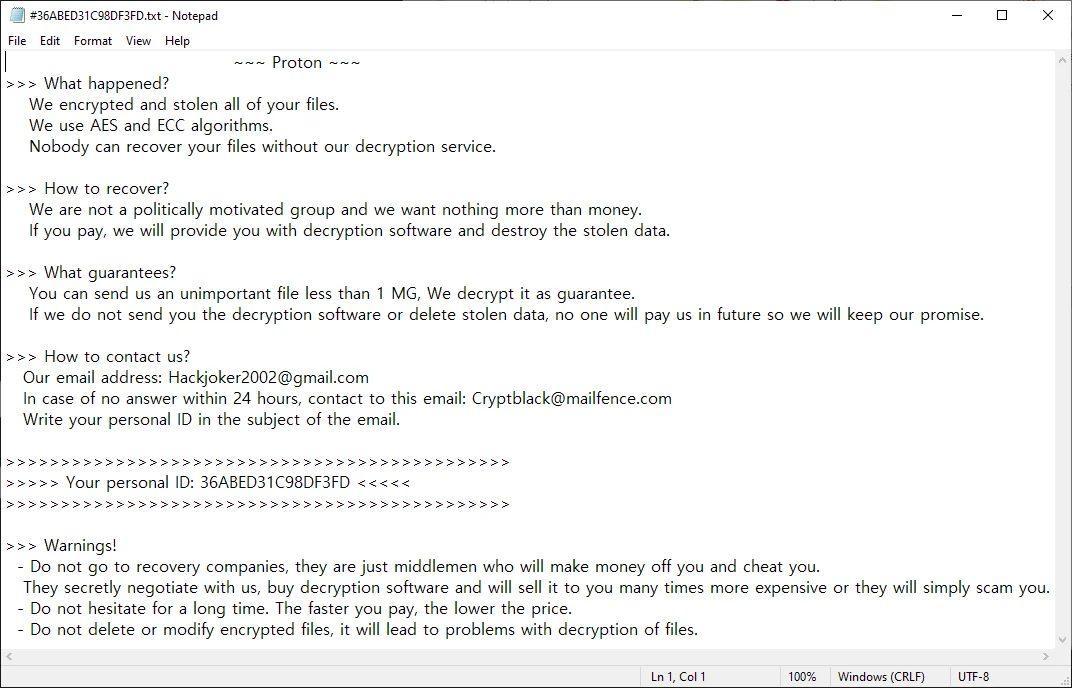Click the 100% zoom level in status bar

[801, 677]
